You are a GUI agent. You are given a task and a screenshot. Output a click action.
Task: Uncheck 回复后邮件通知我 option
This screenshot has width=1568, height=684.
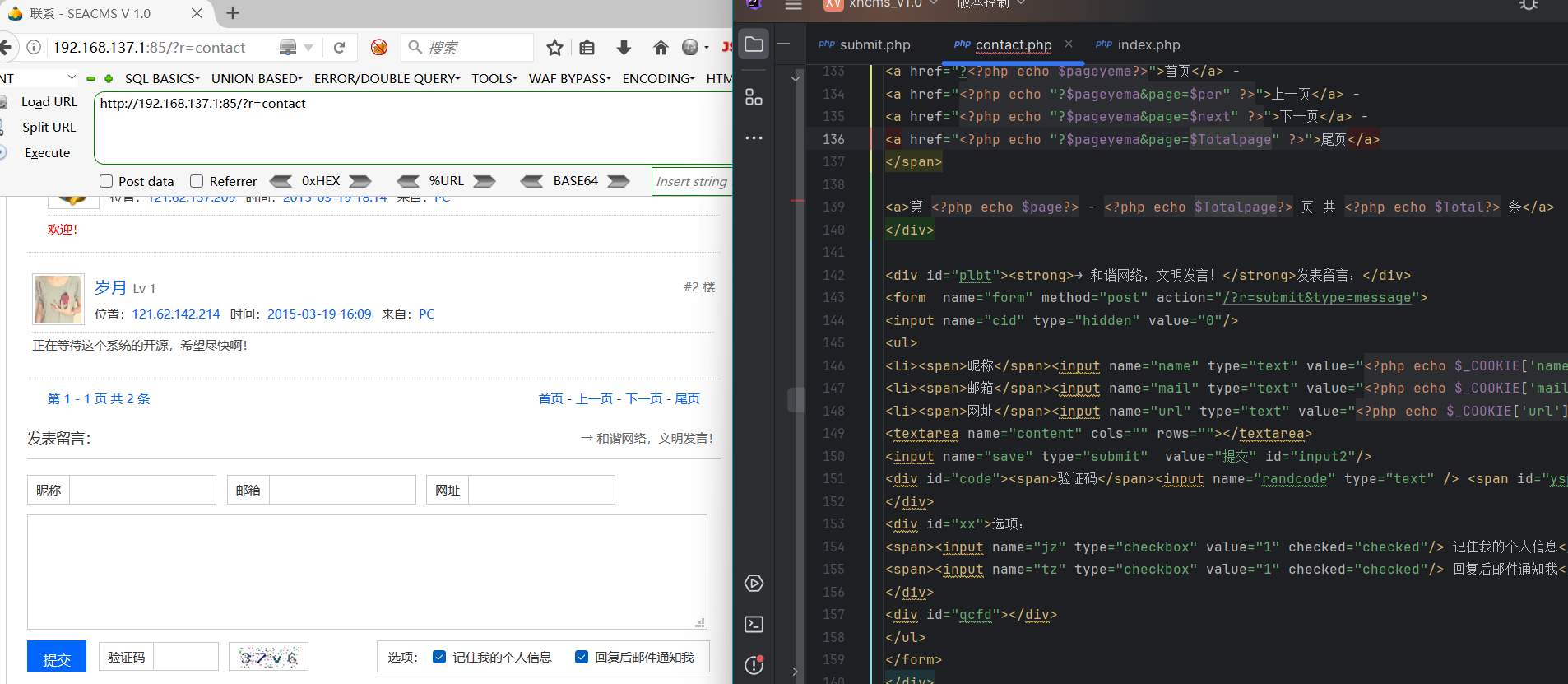582,657
